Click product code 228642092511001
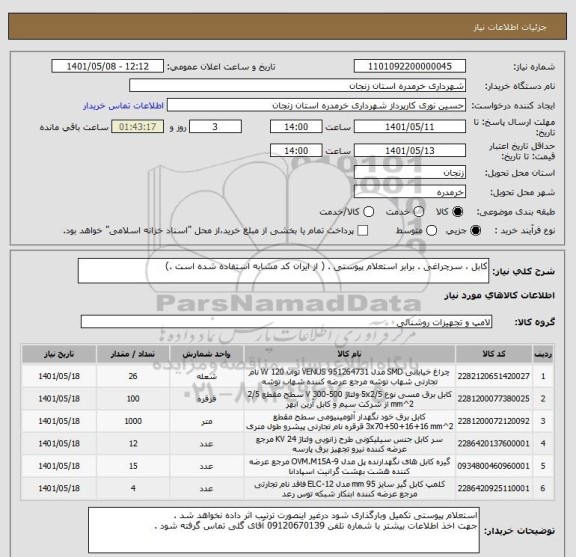 pos(494,488)
